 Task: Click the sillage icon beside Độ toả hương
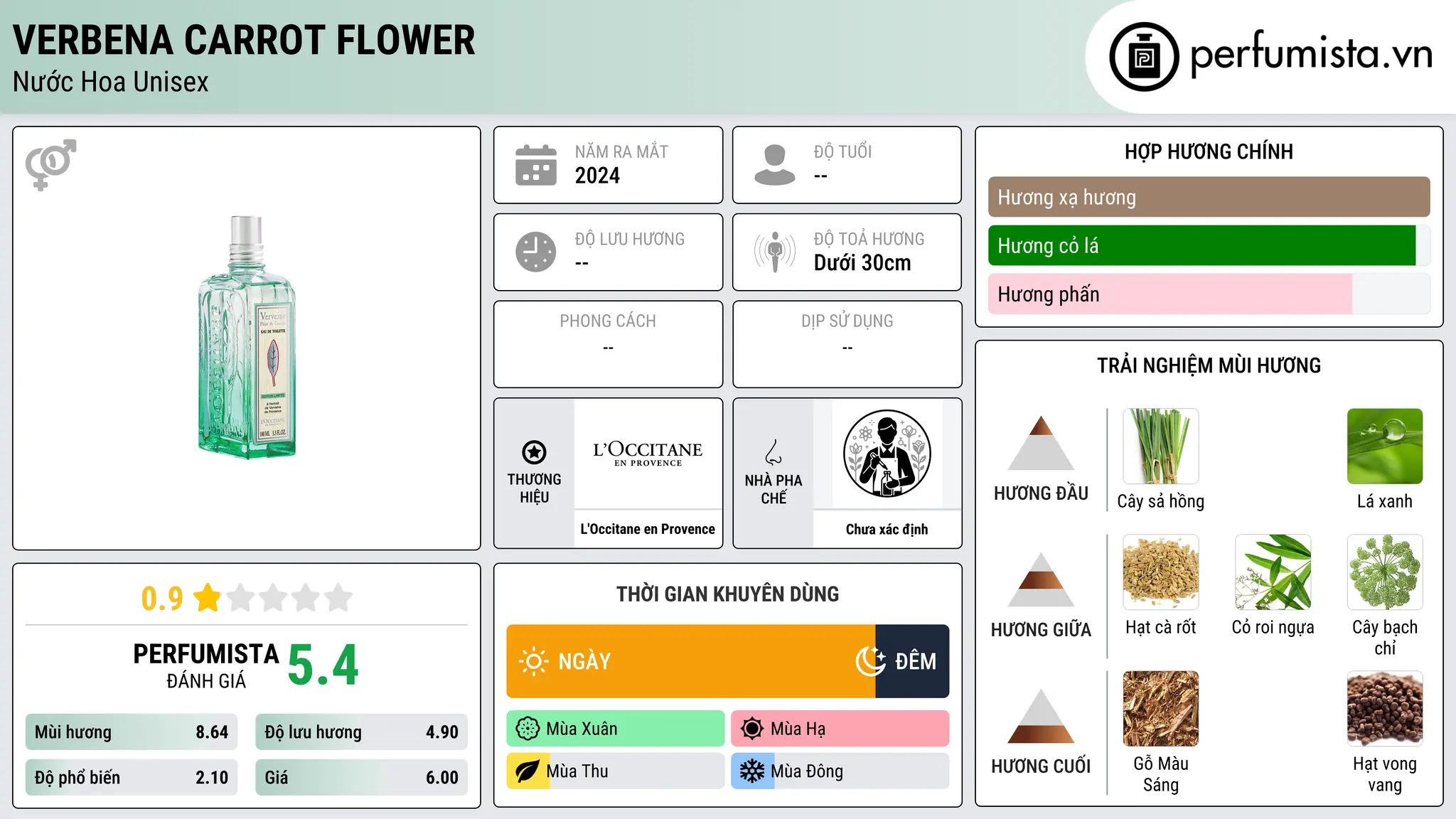[x=775, y=252]
